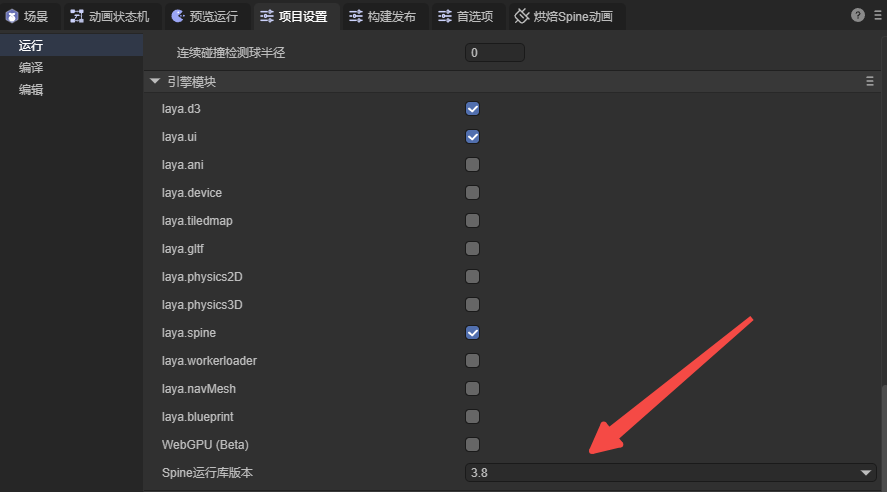
Task: Select the edit category in sidebar
Action: point(31,90)
